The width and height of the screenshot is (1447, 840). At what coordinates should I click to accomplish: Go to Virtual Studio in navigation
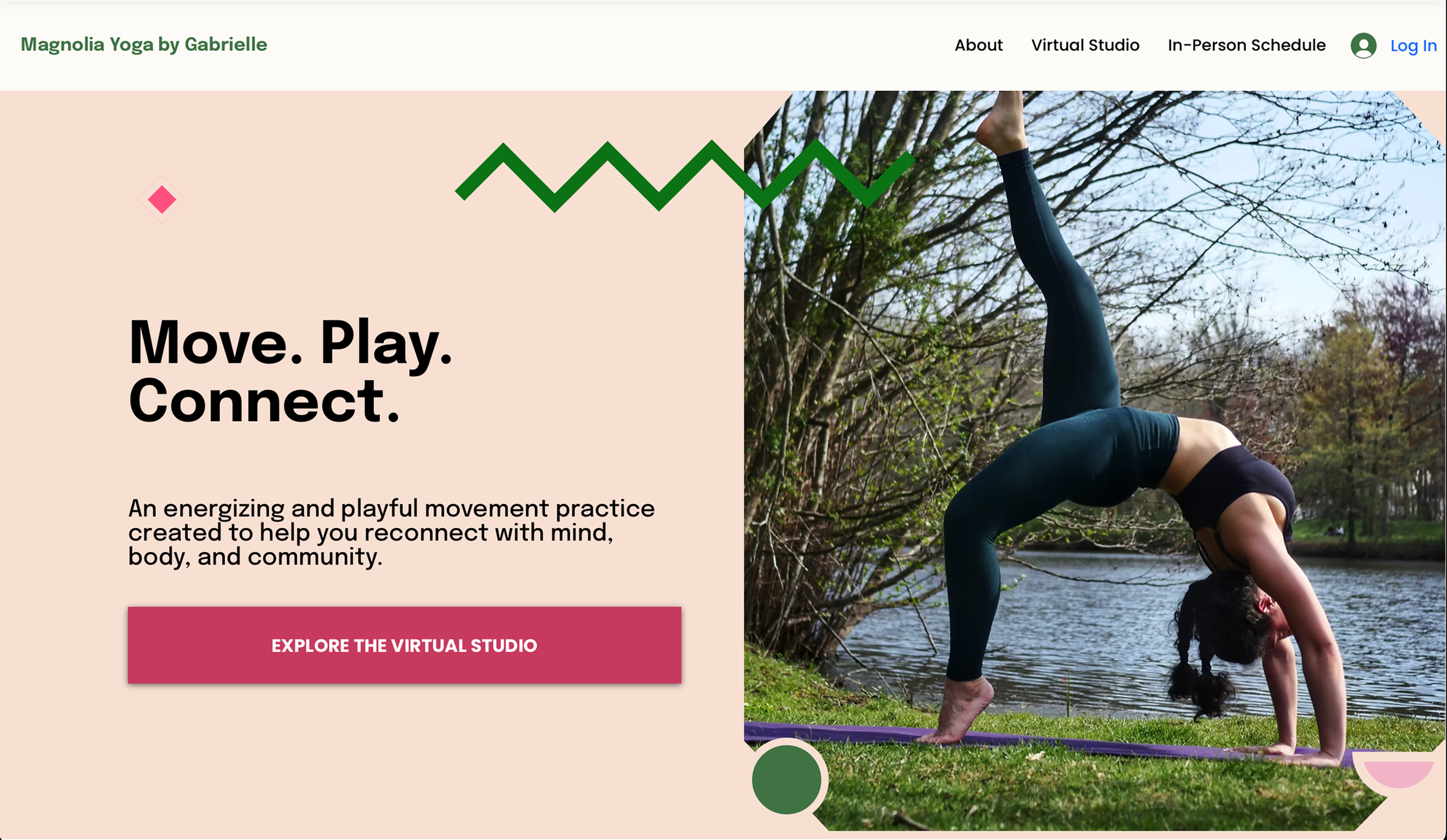click(x=1085, y=45)
